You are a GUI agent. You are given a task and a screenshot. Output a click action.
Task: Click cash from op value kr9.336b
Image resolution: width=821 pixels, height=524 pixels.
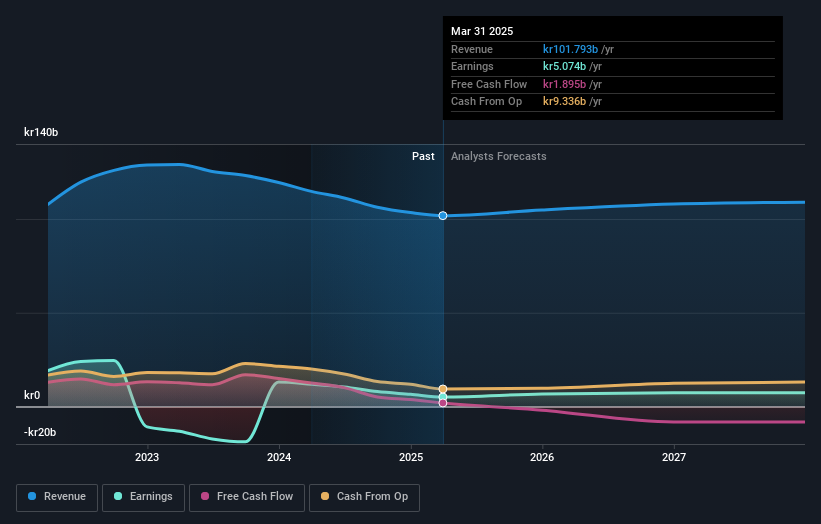click(x=564, y=102)
